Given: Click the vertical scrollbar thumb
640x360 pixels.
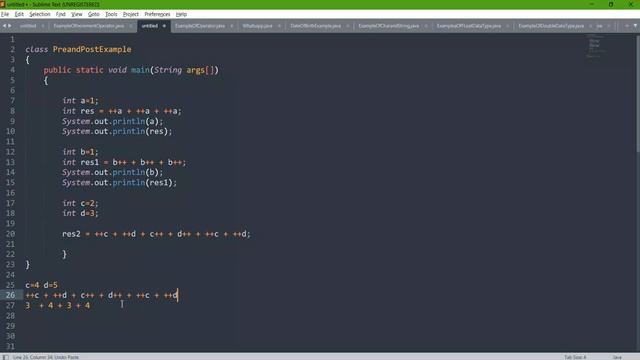Looking at the screenshot, I should point(638,94).
